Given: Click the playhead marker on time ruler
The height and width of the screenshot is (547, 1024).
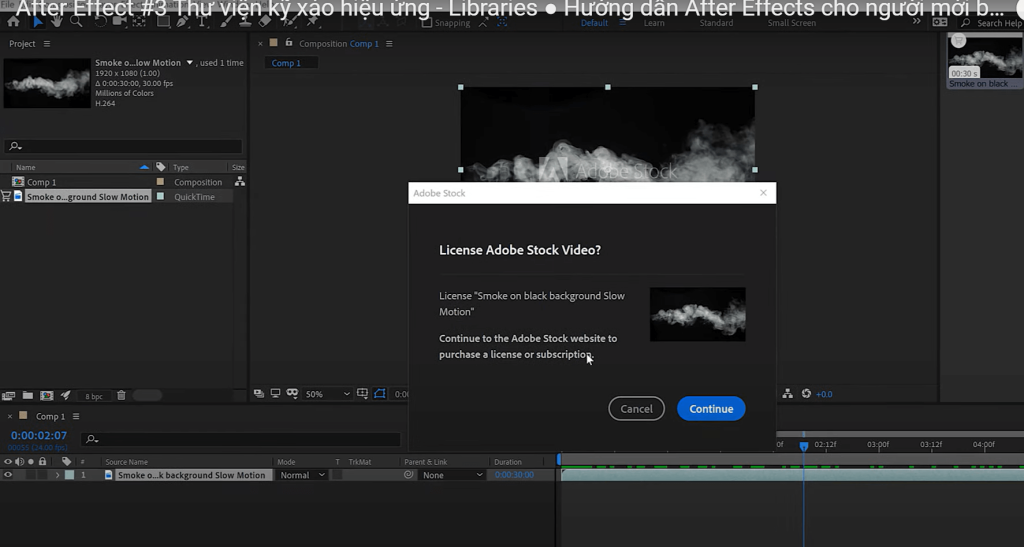Looking at the screenshot, I should [x=803, y=446].
